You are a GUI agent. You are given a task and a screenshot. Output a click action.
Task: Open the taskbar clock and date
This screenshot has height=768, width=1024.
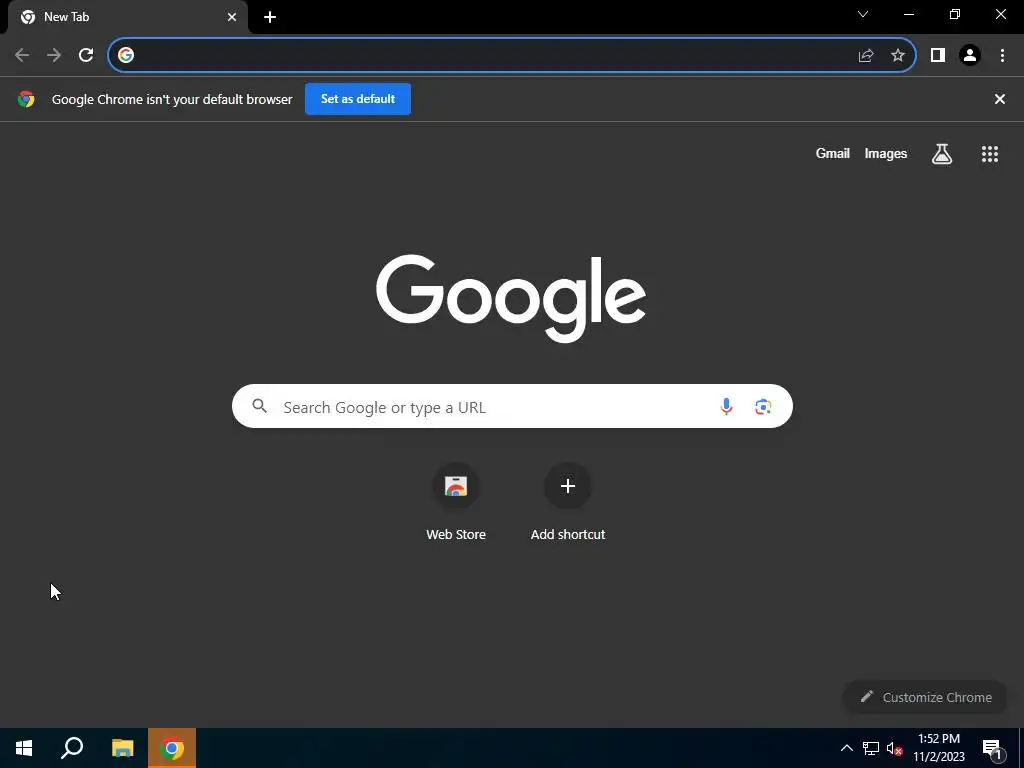coord(938,748)
